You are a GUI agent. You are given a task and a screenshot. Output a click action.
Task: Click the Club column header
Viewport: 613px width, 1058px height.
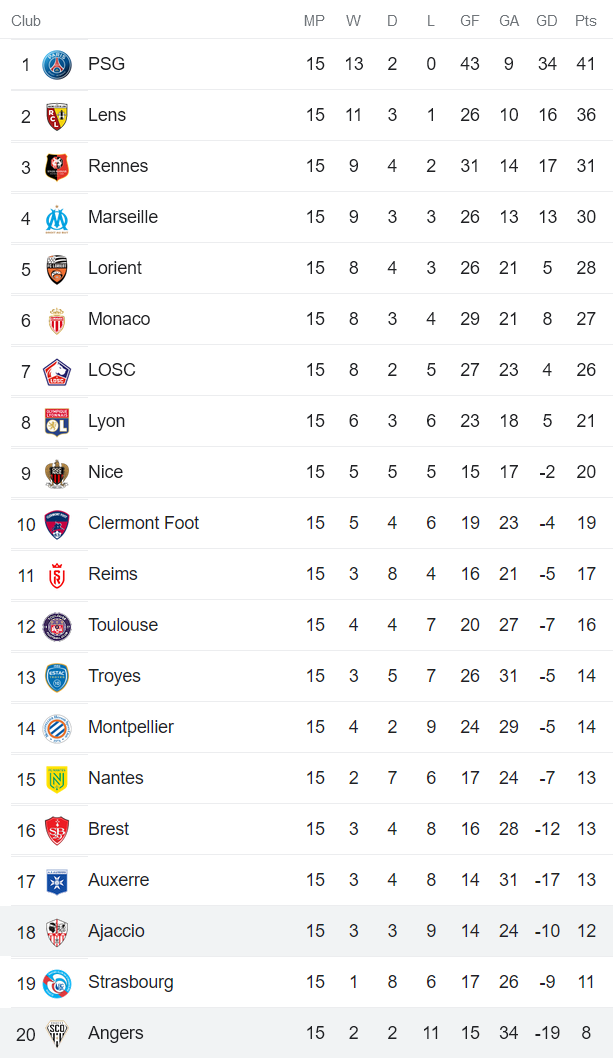26,21
